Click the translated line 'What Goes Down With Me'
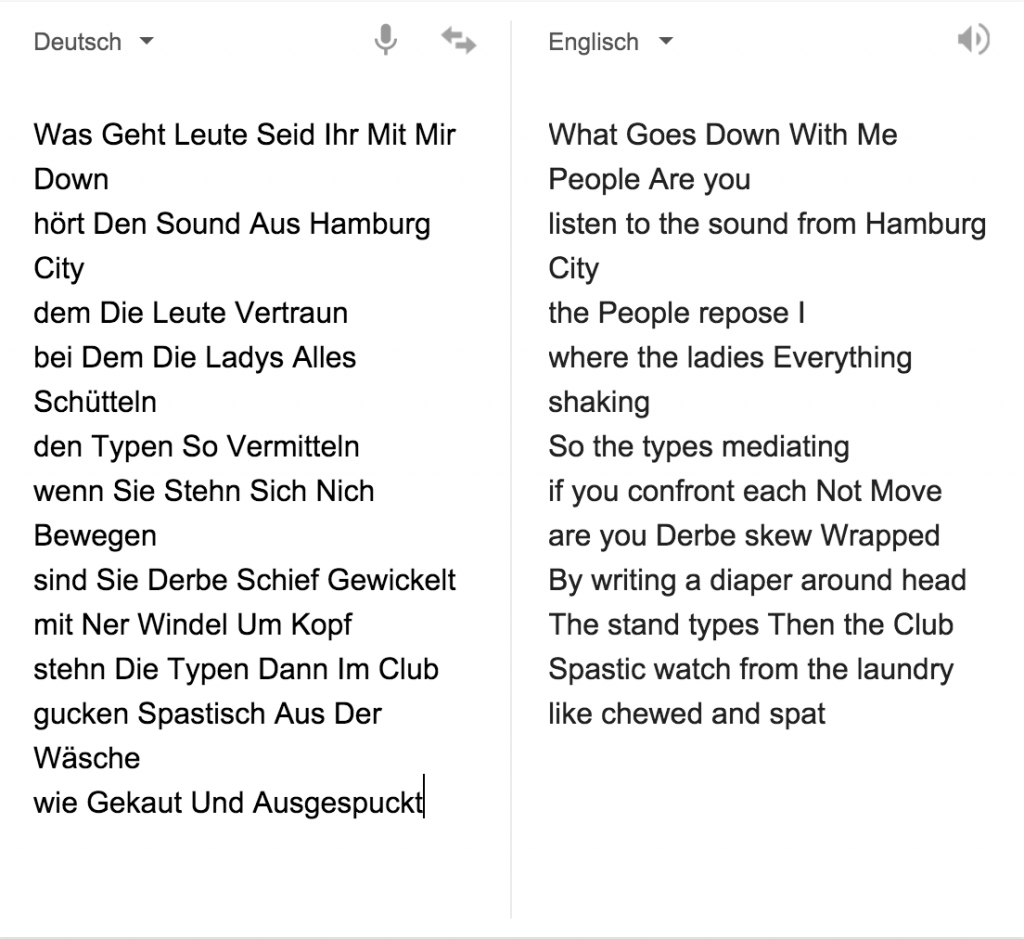 coord(723,135)
